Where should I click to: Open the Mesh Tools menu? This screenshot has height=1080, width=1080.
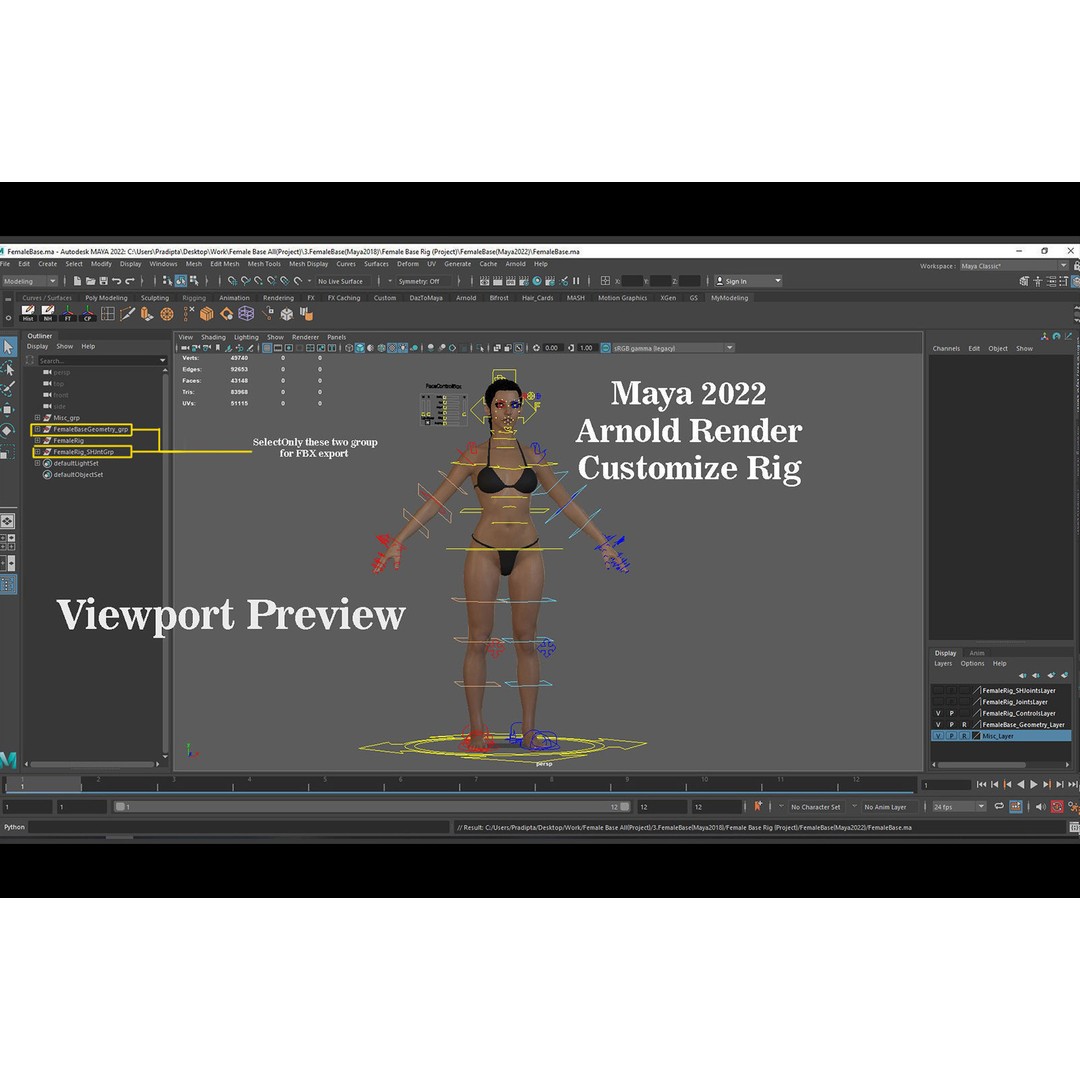[264, 264]
